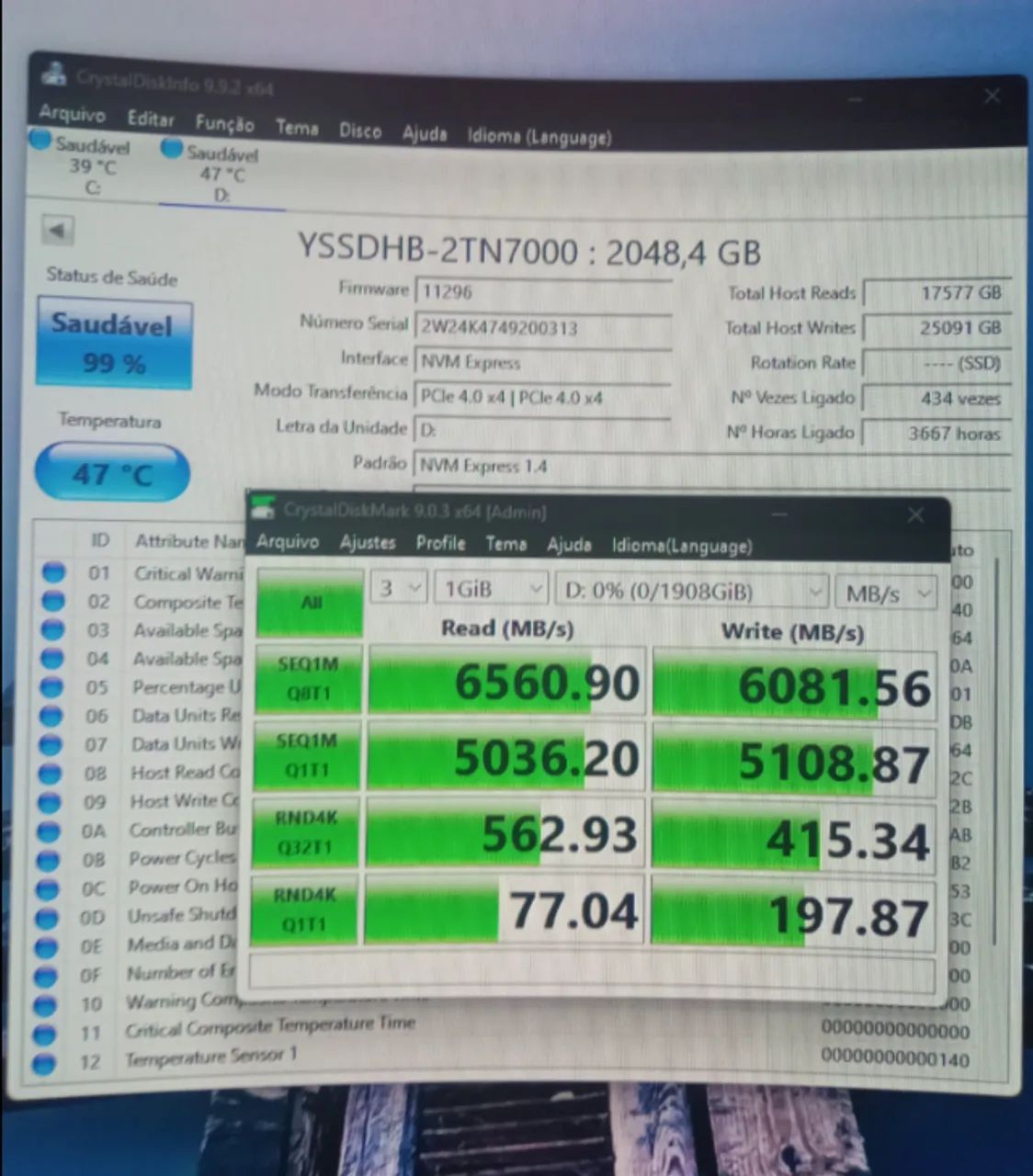The width and height of the screenshot is (1033, 1176).
Task: Click the status dot for attribute 12
Action: point(44,1063)
